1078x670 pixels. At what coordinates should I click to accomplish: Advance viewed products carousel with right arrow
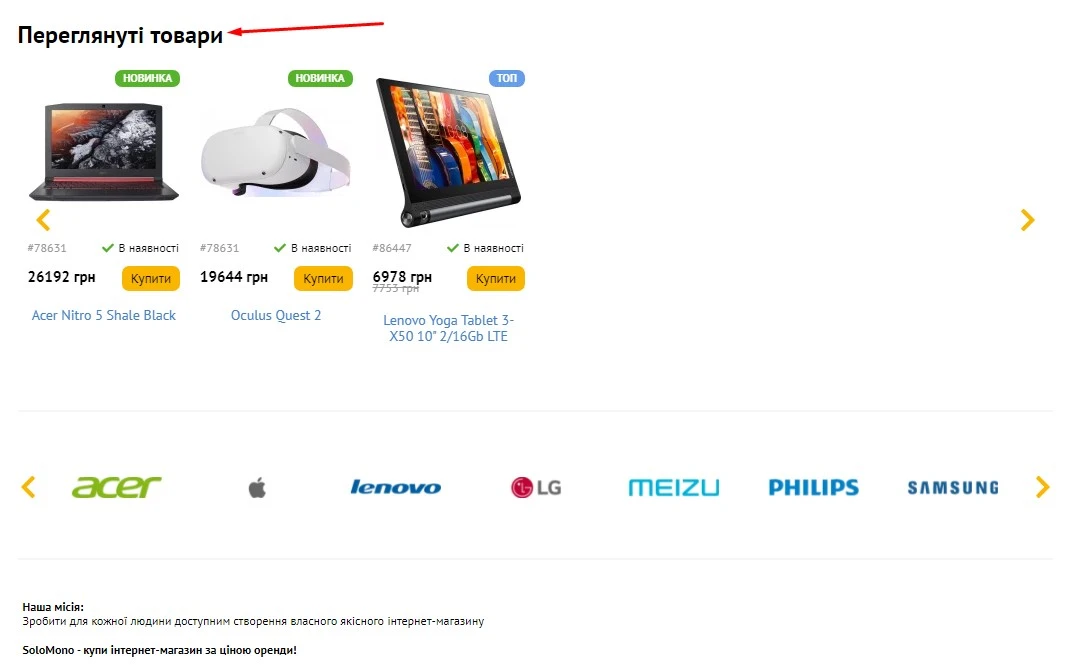1027,220
